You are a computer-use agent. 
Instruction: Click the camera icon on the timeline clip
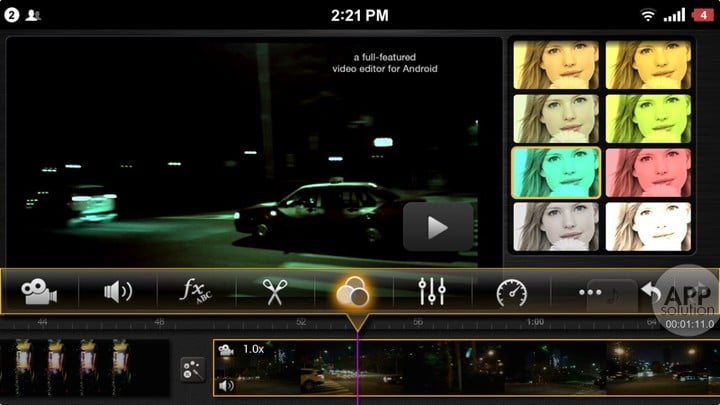226,350
